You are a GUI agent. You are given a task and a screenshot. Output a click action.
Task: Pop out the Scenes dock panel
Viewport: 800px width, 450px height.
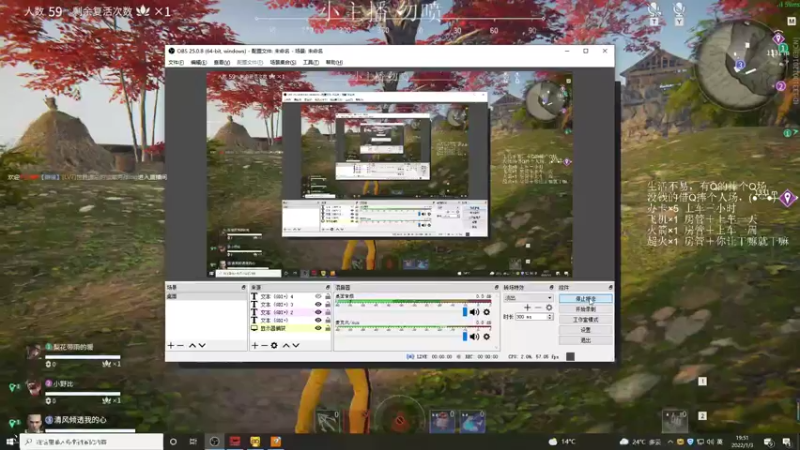[x=243, y=288]
